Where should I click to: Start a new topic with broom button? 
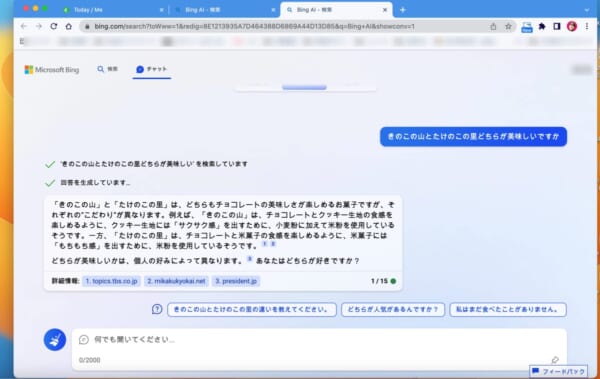pos(55,340)
